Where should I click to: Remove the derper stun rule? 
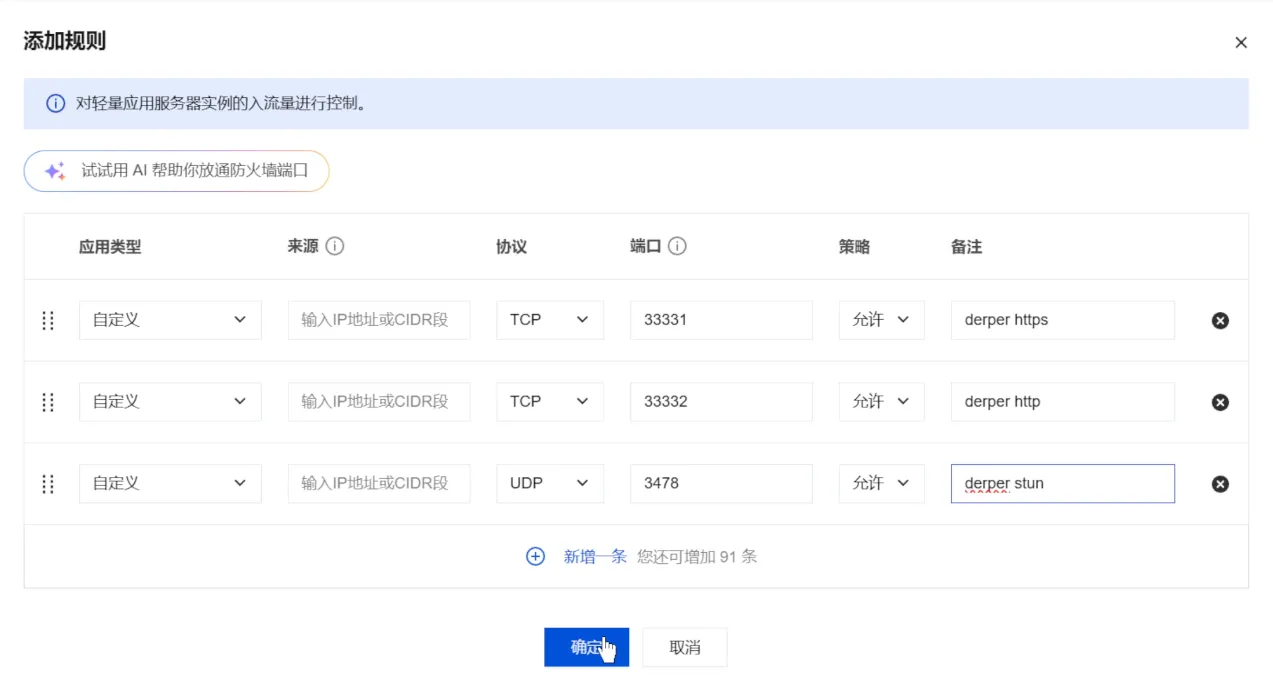(1220, 484)
